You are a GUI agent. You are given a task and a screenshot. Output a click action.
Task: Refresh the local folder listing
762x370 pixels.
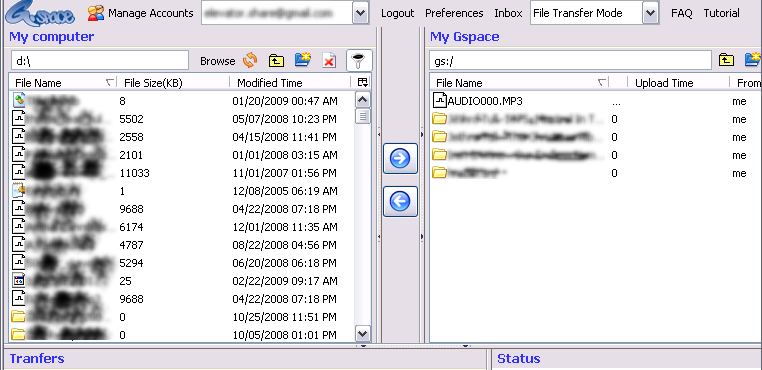250,61
